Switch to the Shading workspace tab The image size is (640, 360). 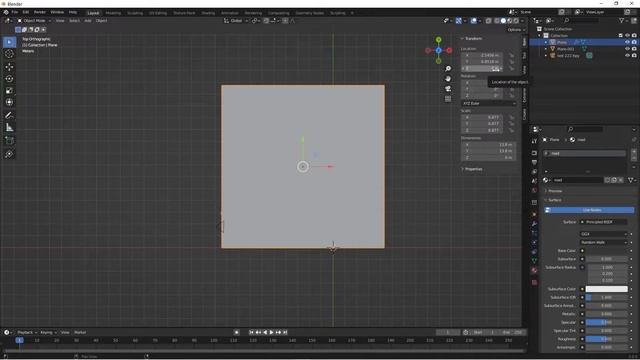pos(208,13)
